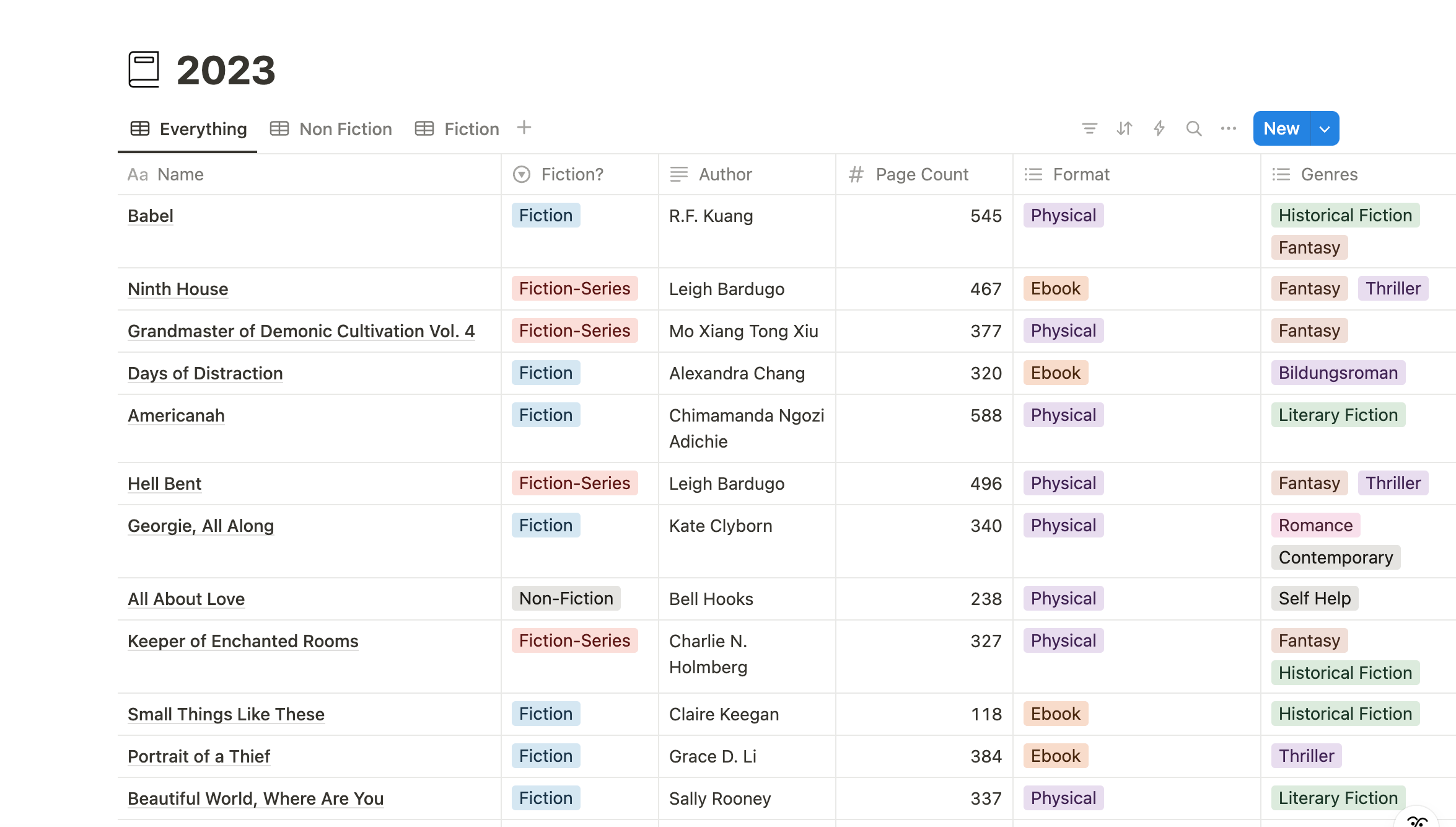Viewport: 1456px width, 827px height.
Task: Click Historical Fiction tag in Babel row
Action: pyautogui.click(x=1345, y=215)
